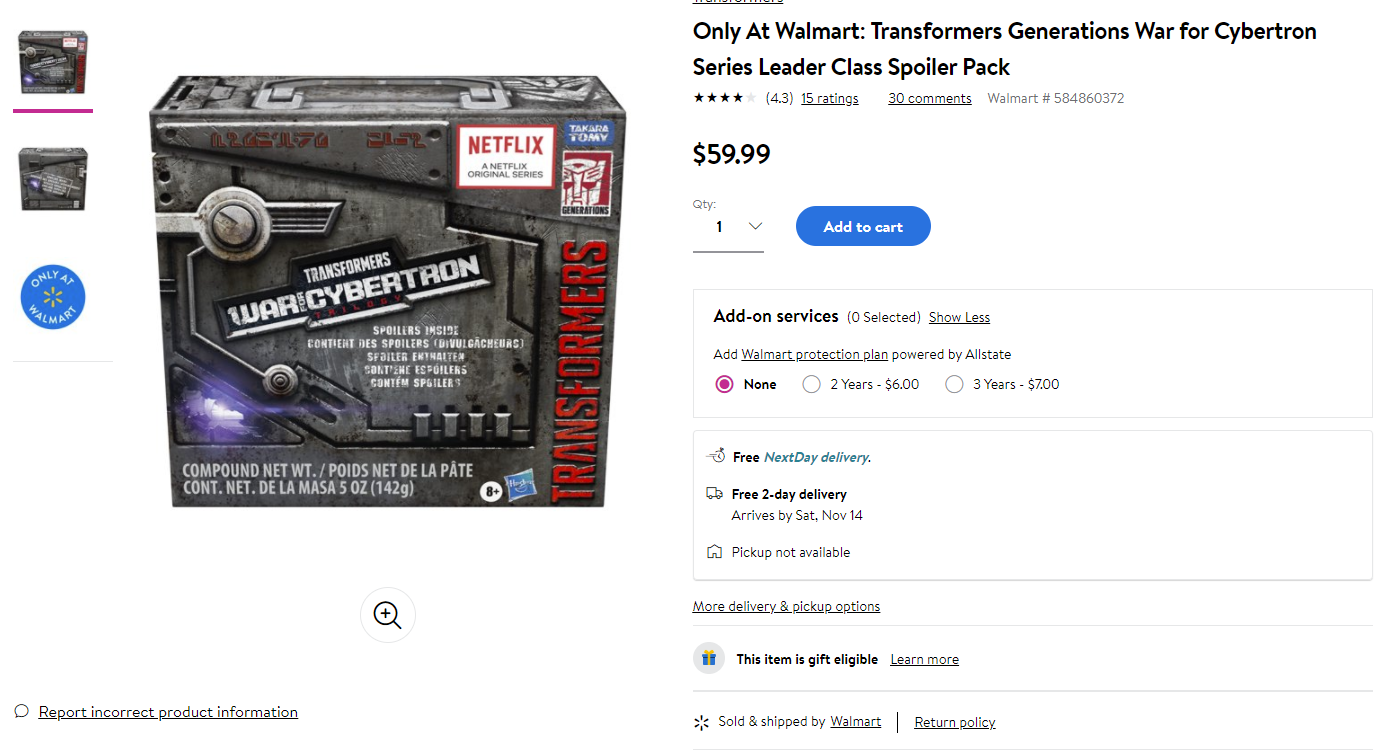This screenshot has width=1392, height=750.
Task: Click the Walmart spark icon beside Sold & shipped
Action: point(702,722)
